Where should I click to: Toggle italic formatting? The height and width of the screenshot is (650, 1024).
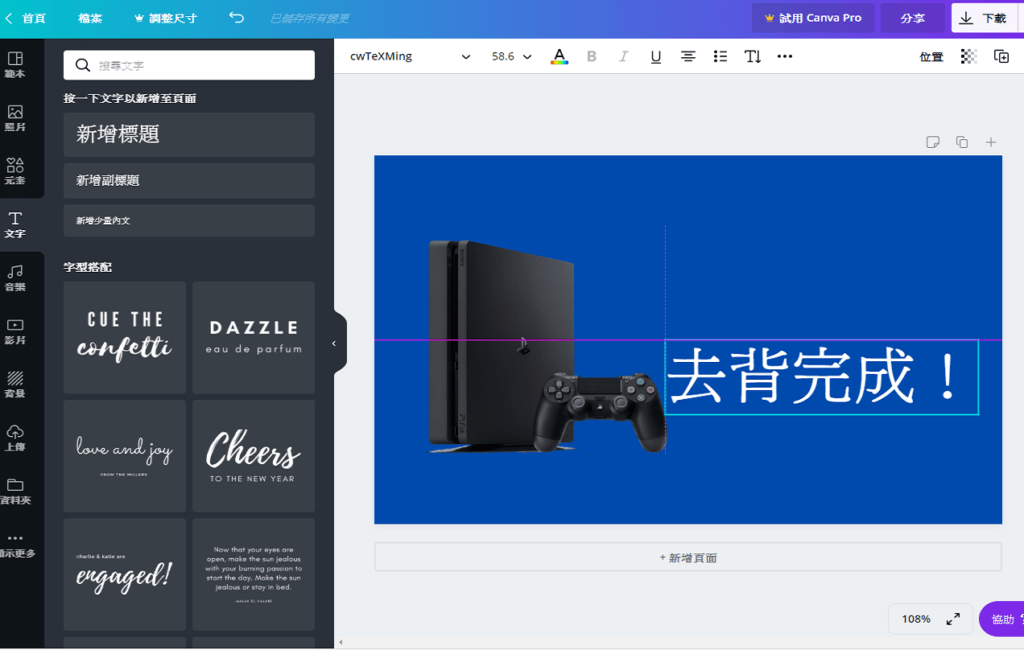(x=624, y=56)
